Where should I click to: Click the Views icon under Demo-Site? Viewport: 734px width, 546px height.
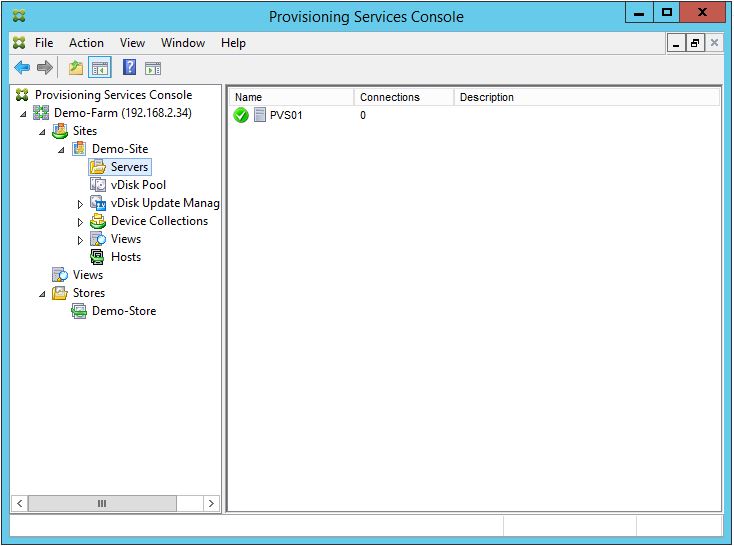tap(98, 239)
